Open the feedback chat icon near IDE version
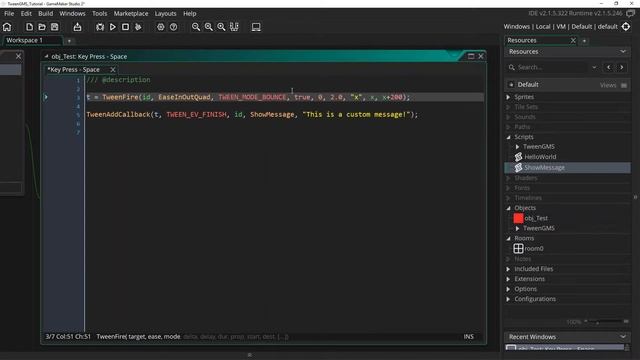This screenshot has width=640, height=360. pos(631,13)
